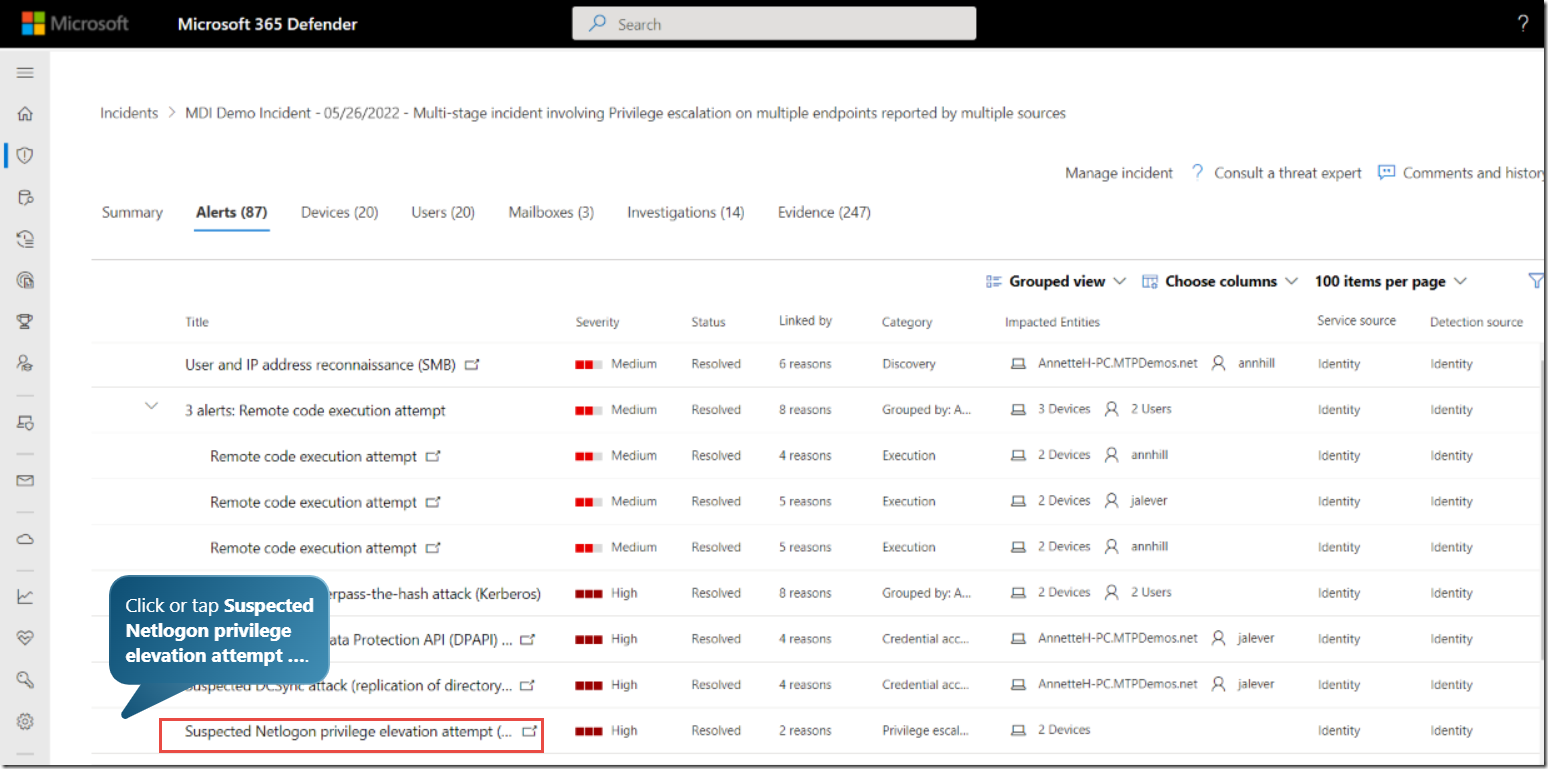Switch to the Users (20) tab

pyautogui.click(x=443, y=212)
